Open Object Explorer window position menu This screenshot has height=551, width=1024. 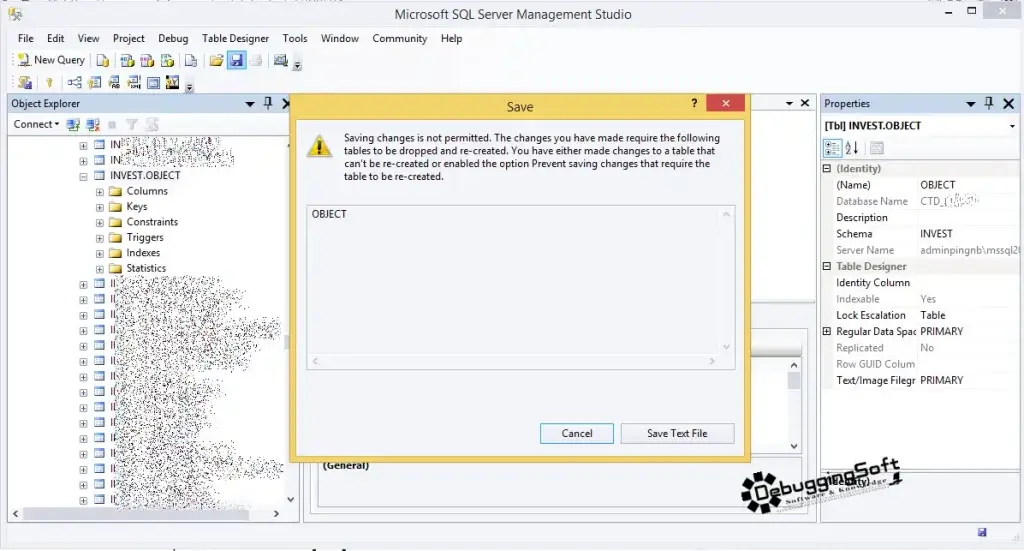click(249, 104)
